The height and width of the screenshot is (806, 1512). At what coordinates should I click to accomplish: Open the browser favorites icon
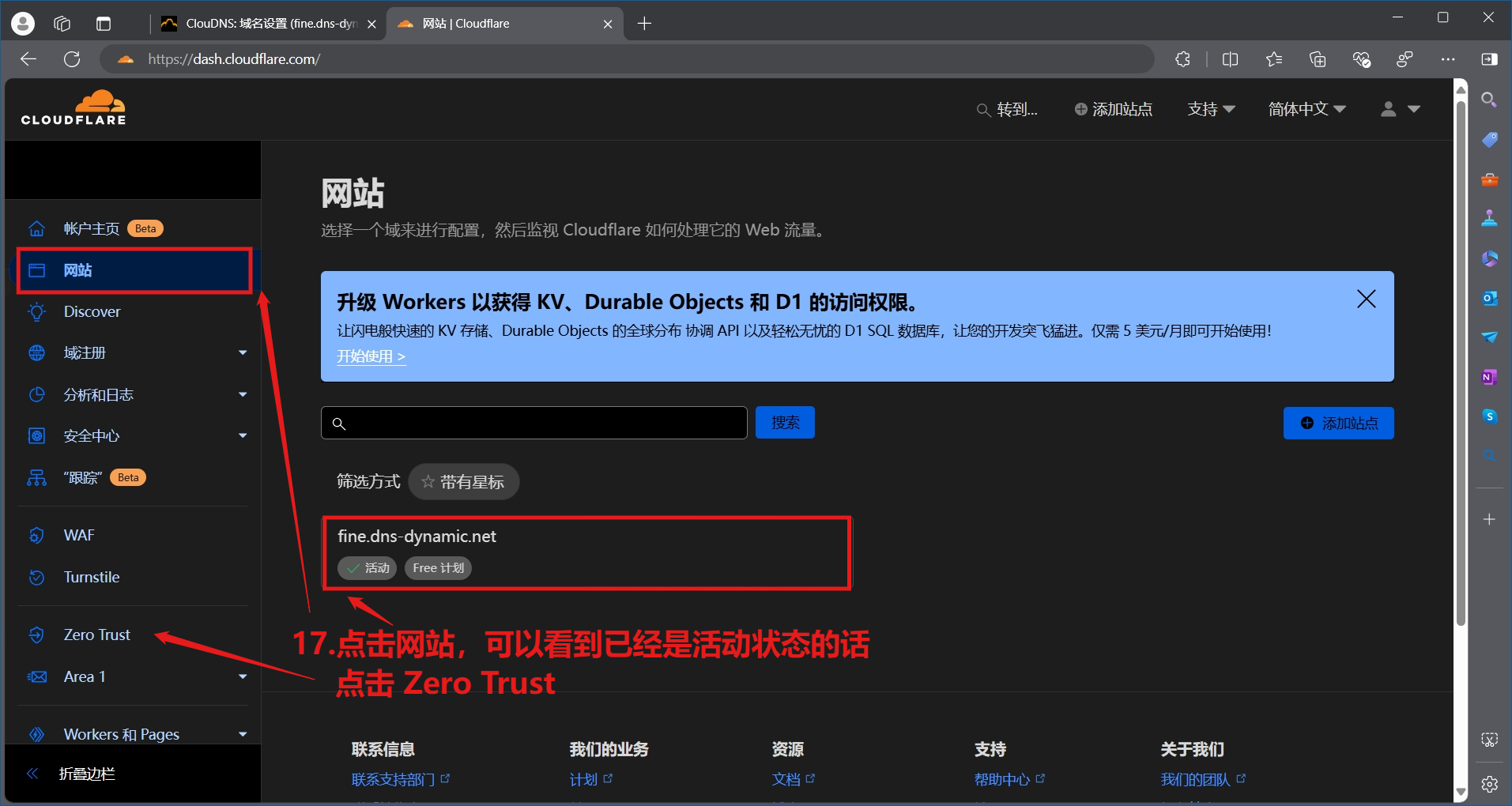(1273, 59)
